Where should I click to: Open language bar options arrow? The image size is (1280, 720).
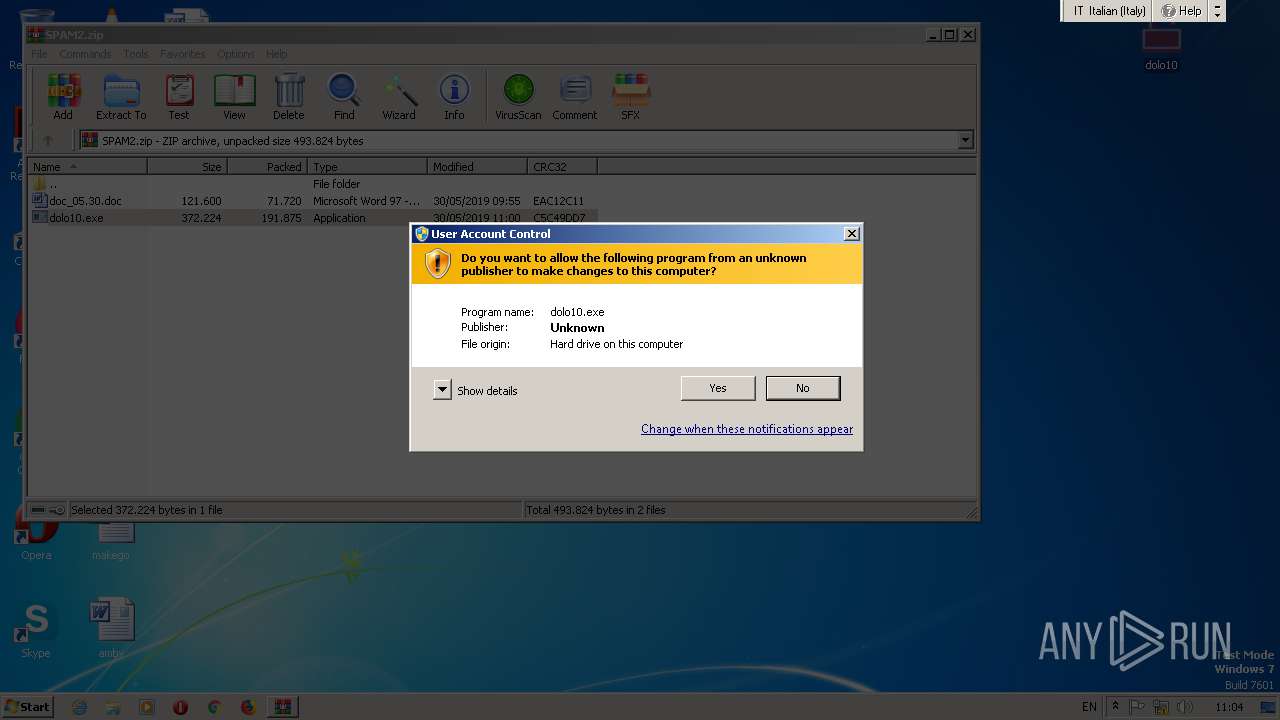tap(1217, 11)
